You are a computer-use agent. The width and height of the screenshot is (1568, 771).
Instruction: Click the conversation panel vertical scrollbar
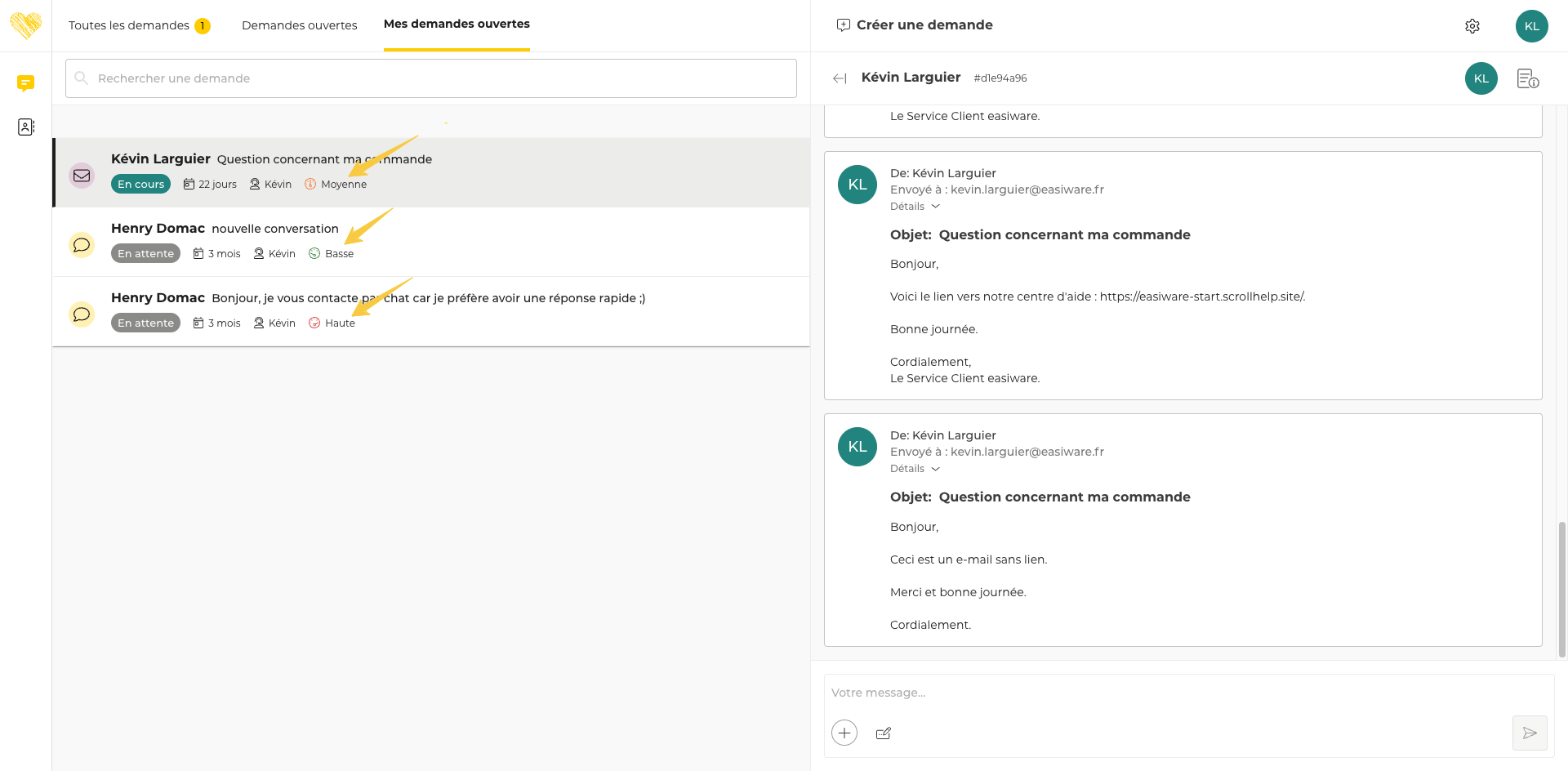point(1561,588)
